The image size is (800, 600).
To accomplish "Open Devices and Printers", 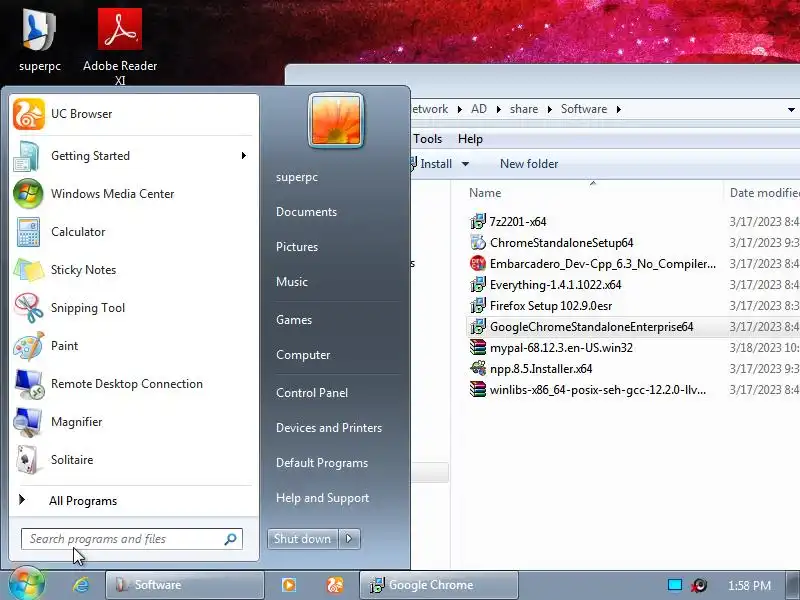I will 329,428.
